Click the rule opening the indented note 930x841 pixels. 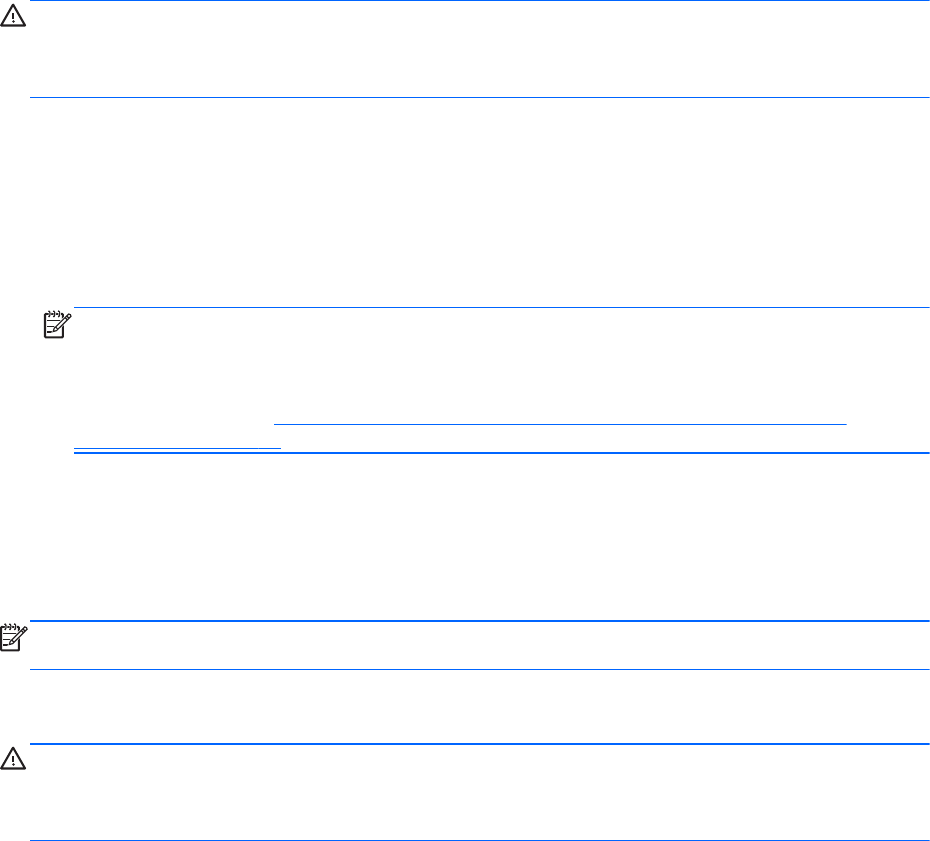[500, 308]
